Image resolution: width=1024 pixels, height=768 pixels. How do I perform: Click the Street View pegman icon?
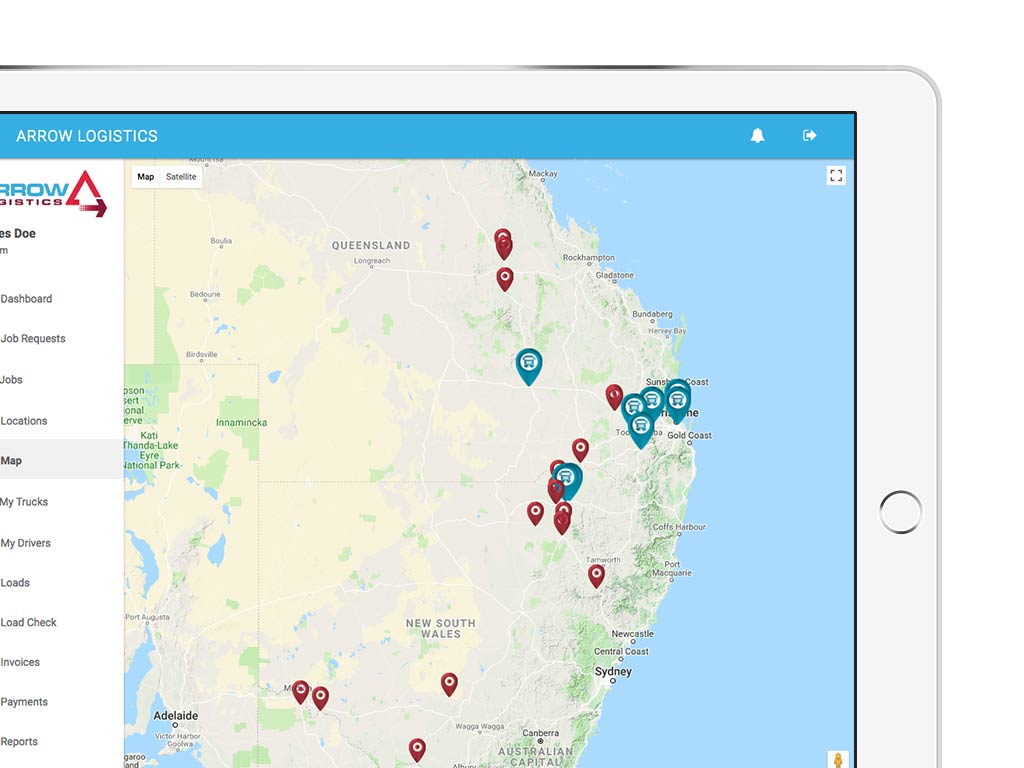tap(838, 760)
